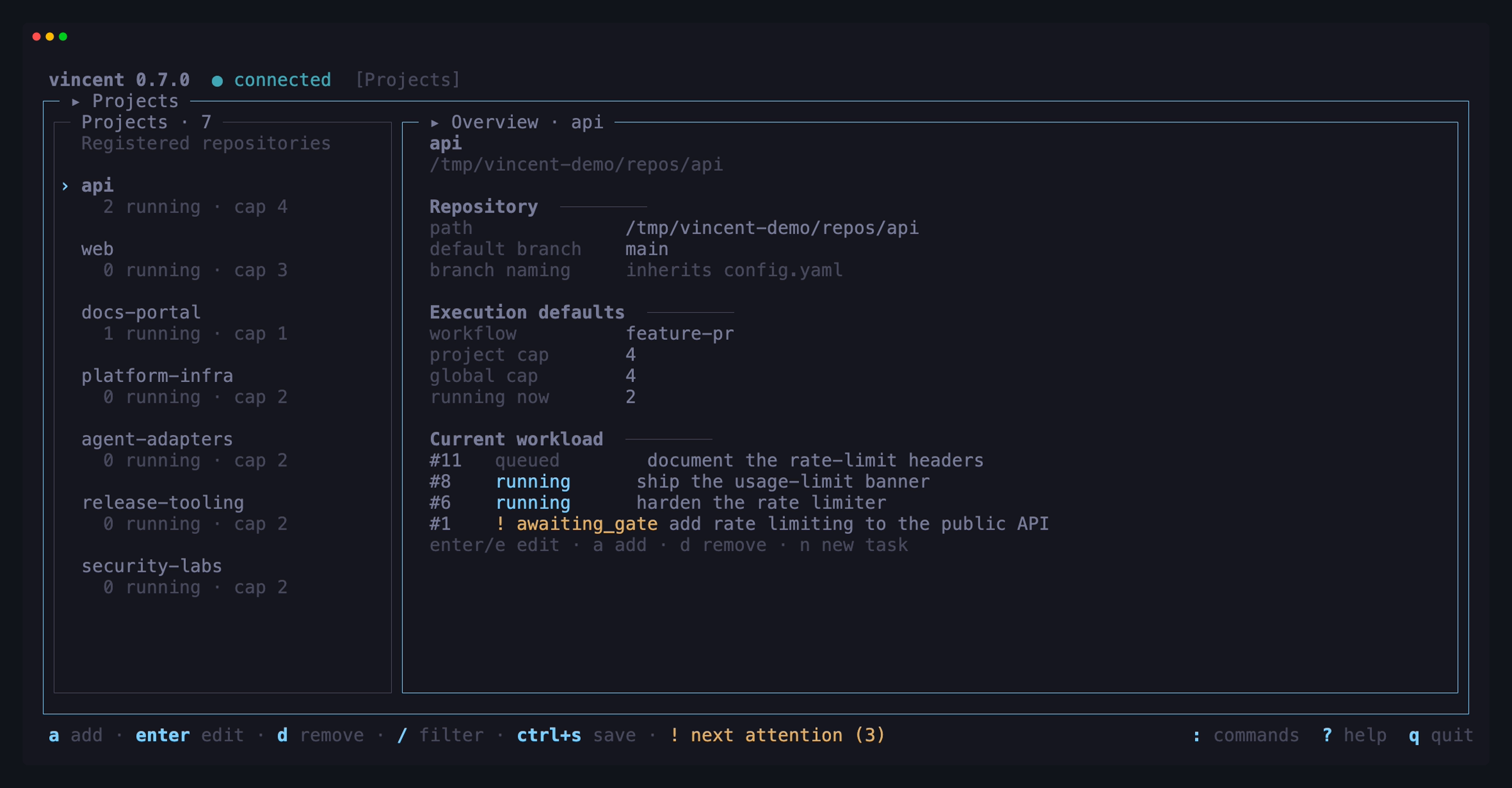Click 'running' status on task #6
This screenshot has height=788, width=1512.
[533, 502]
